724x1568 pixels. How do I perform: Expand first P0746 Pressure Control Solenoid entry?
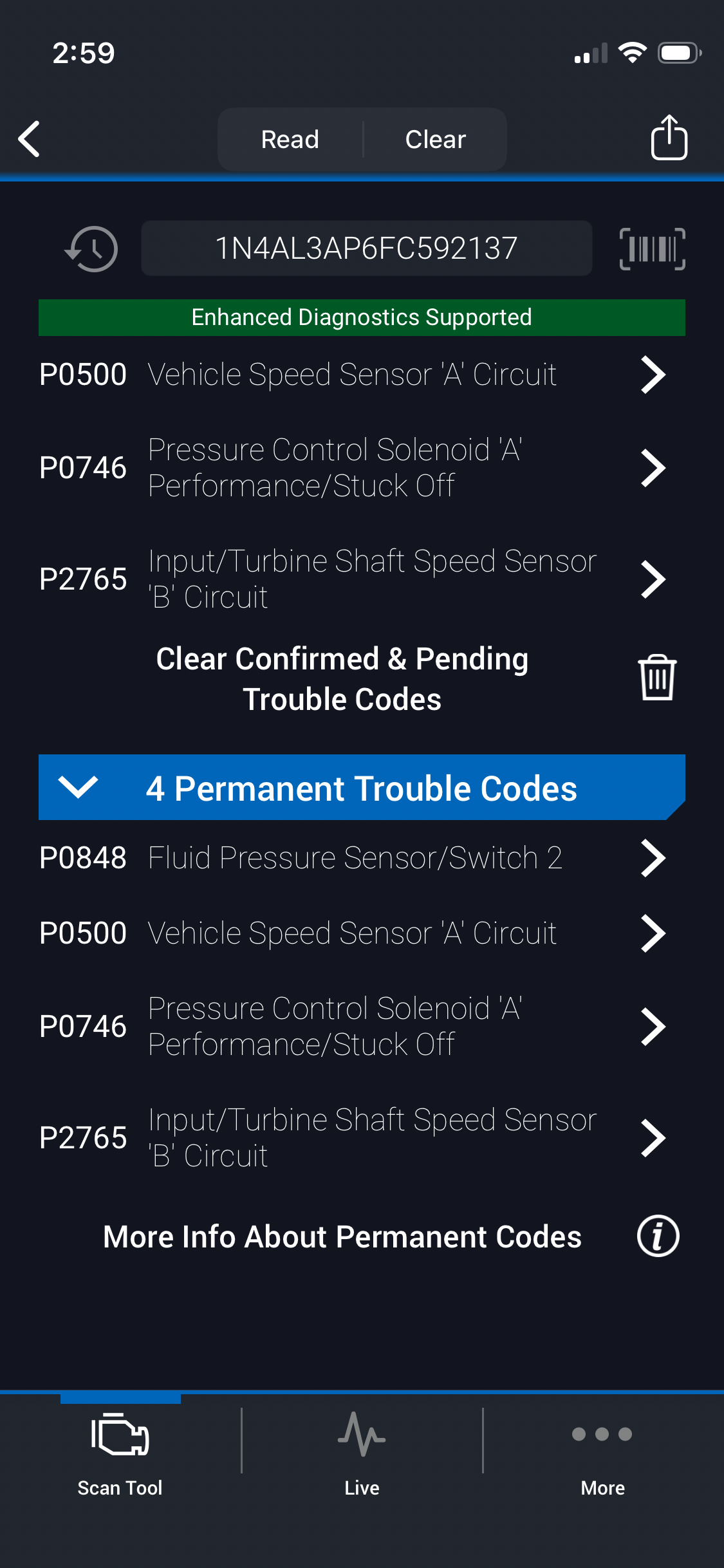click(351, 467)
